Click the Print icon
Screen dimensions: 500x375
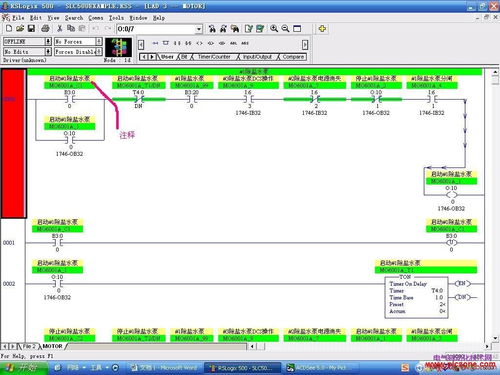click(x=45, y=29)
